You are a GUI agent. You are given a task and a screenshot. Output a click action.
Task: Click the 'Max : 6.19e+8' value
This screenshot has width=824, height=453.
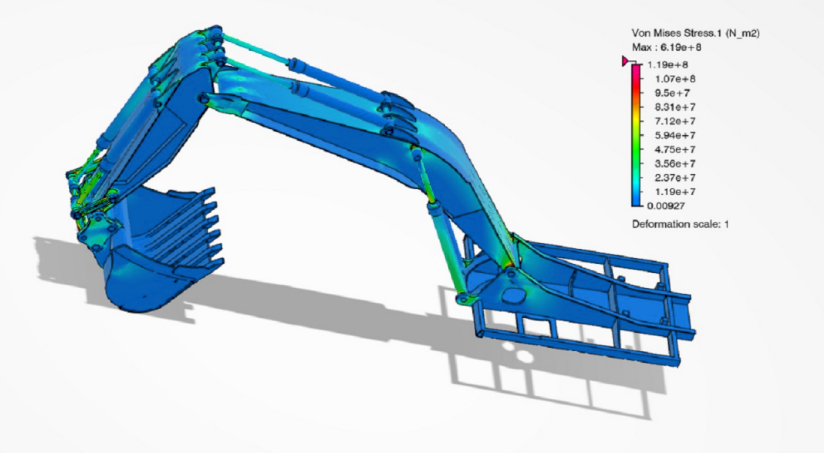click(x=667, y=47)
